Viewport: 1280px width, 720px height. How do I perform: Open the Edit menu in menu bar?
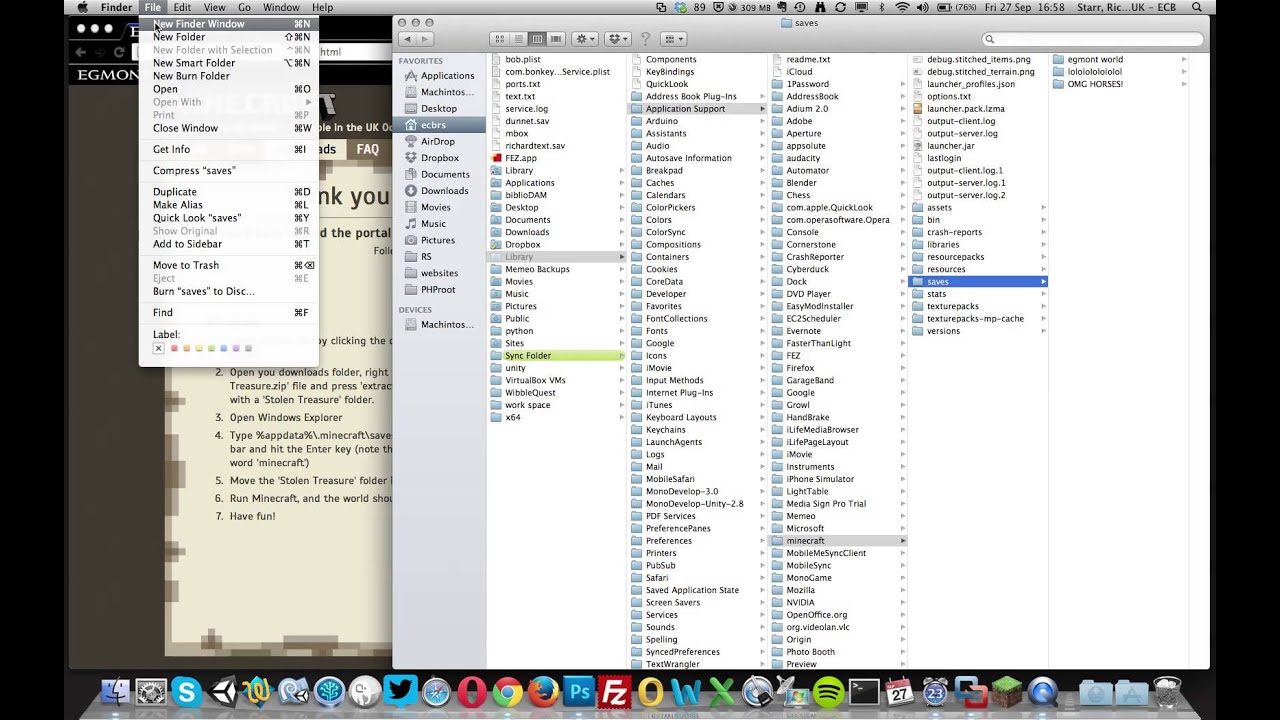tap(182, 7)
